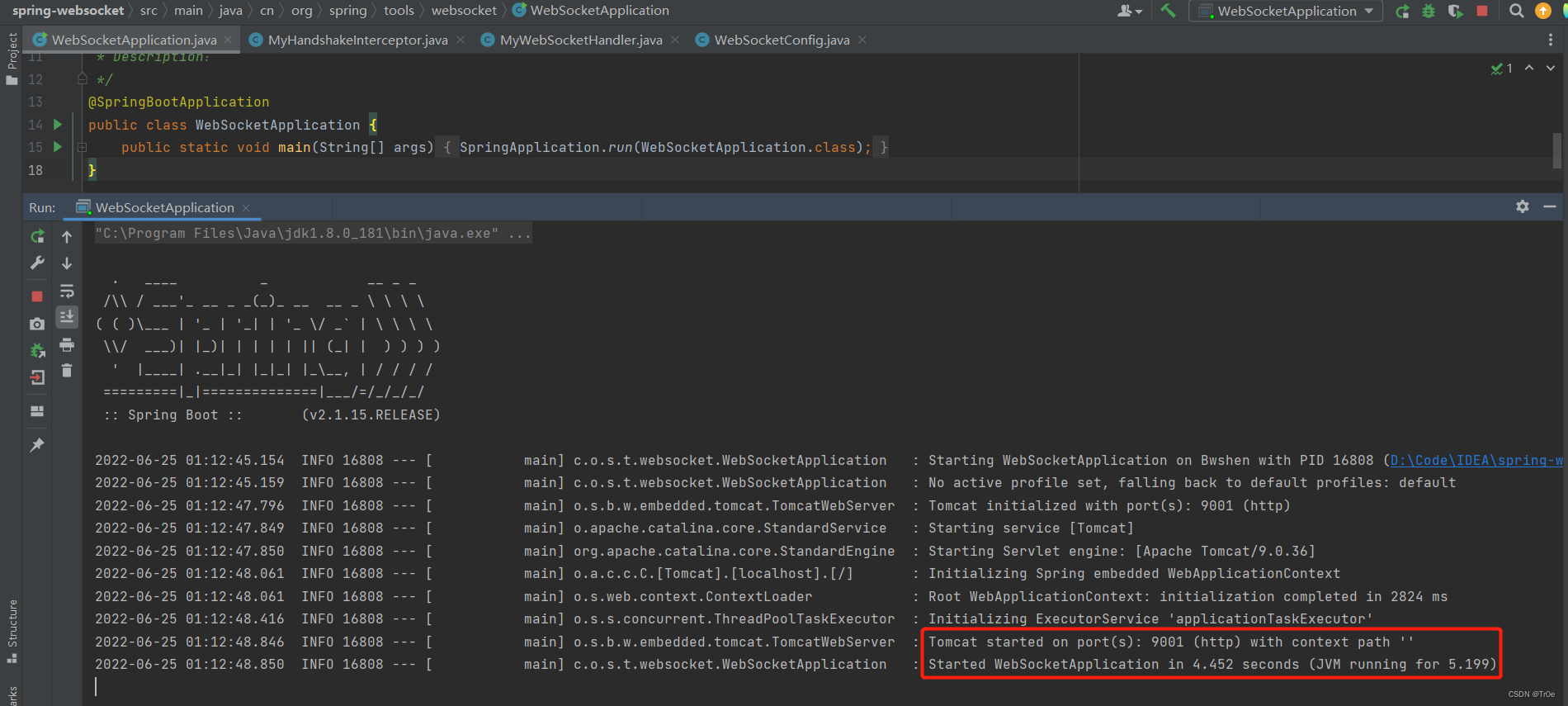Stop the process using the Run panel red square
The width and height of the screenshot is (1568, 706).
coord(37,296)
